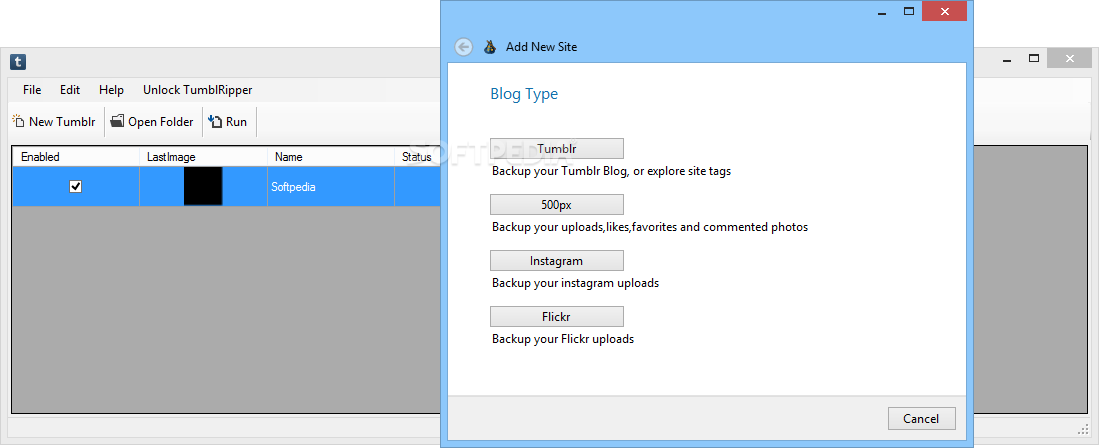
Task: Close the main TumblRipper window
Action: pos(1070,59)
